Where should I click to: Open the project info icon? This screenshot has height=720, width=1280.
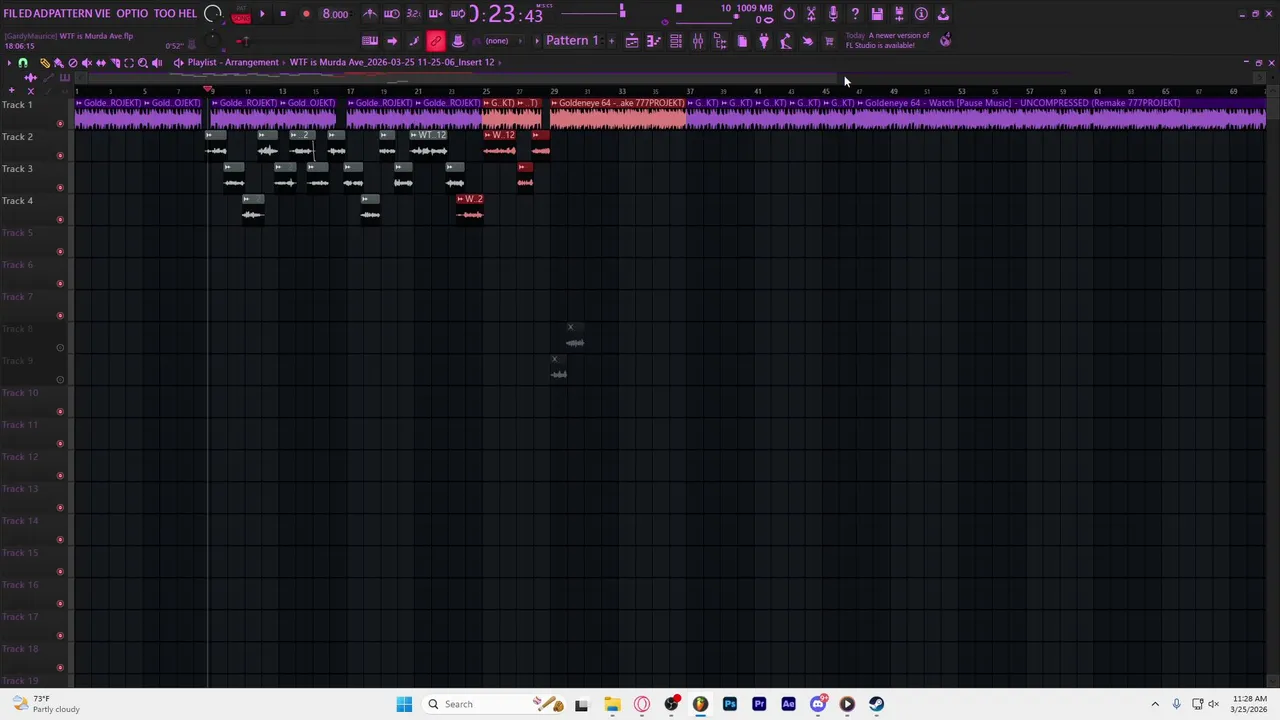(921, 14)
